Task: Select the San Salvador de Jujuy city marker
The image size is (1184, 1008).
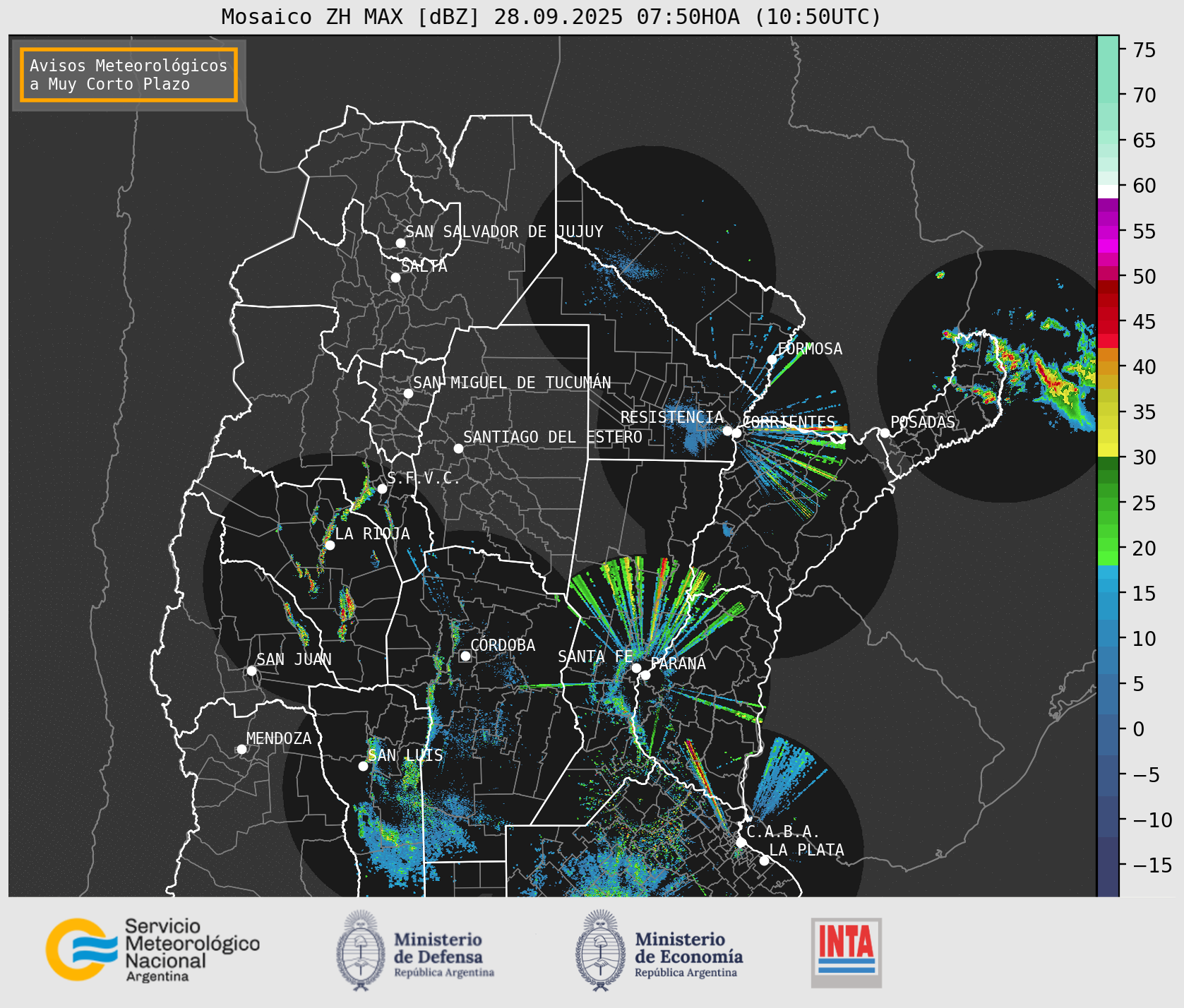Action: coord(400,243)
